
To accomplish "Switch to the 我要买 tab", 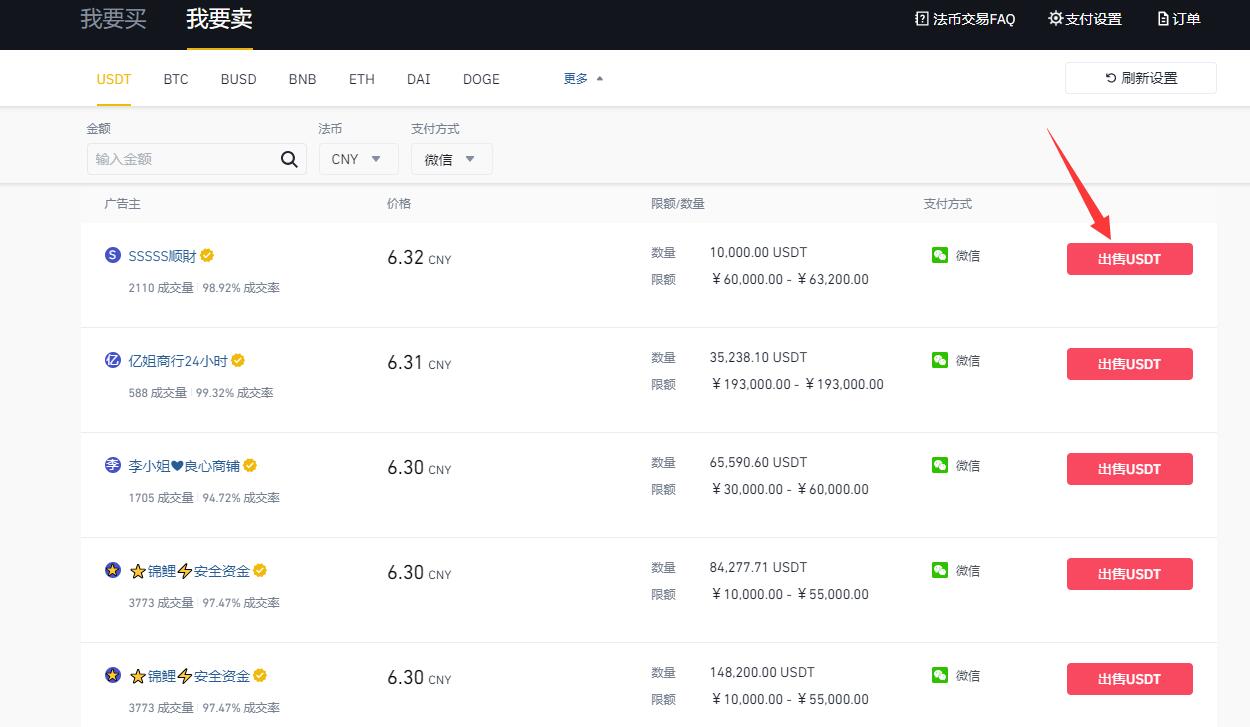I will point(113,19).
